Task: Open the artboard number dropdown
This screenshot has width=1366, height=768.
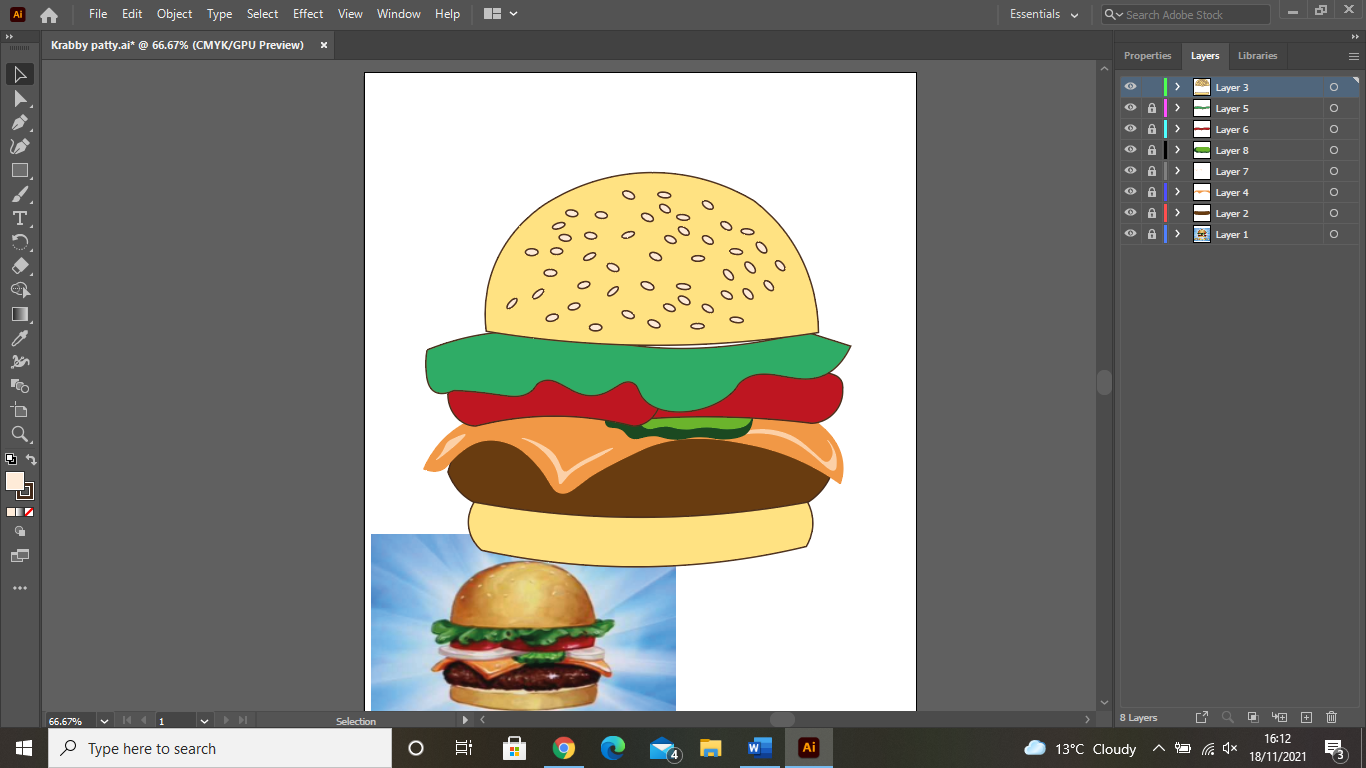Action: 204,720
